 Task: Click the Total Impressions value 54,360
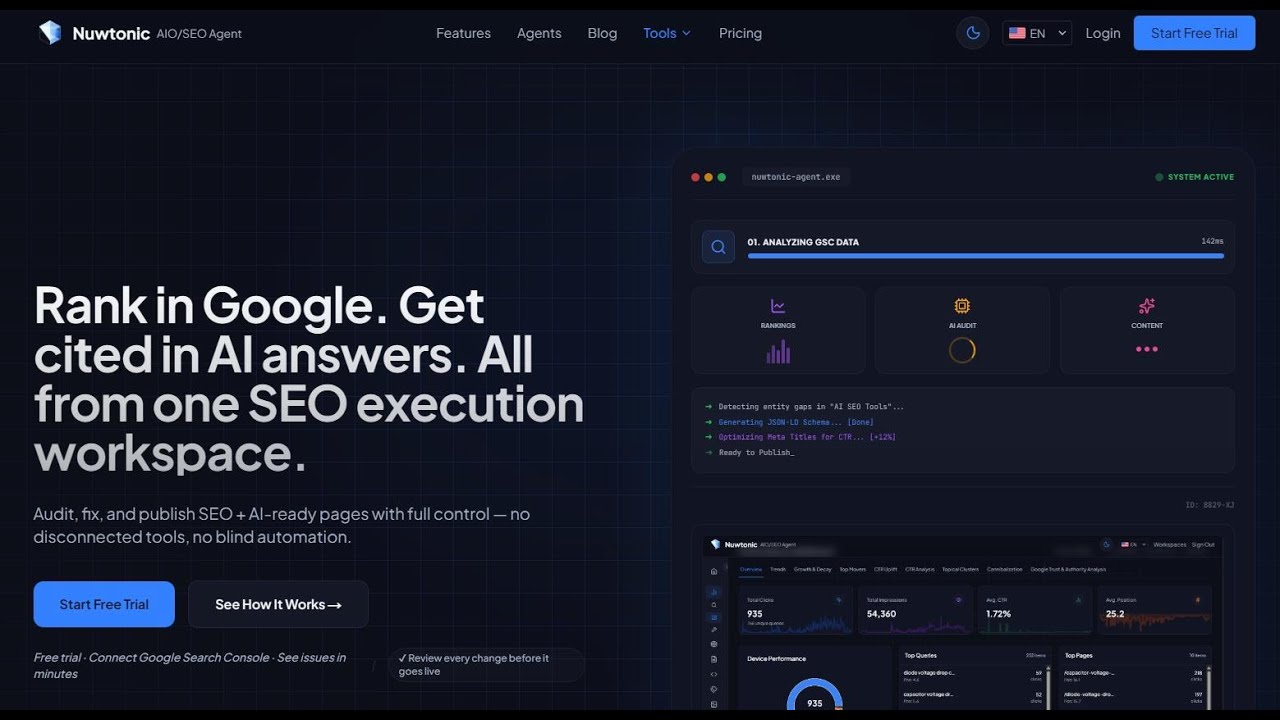coord(881,614)
